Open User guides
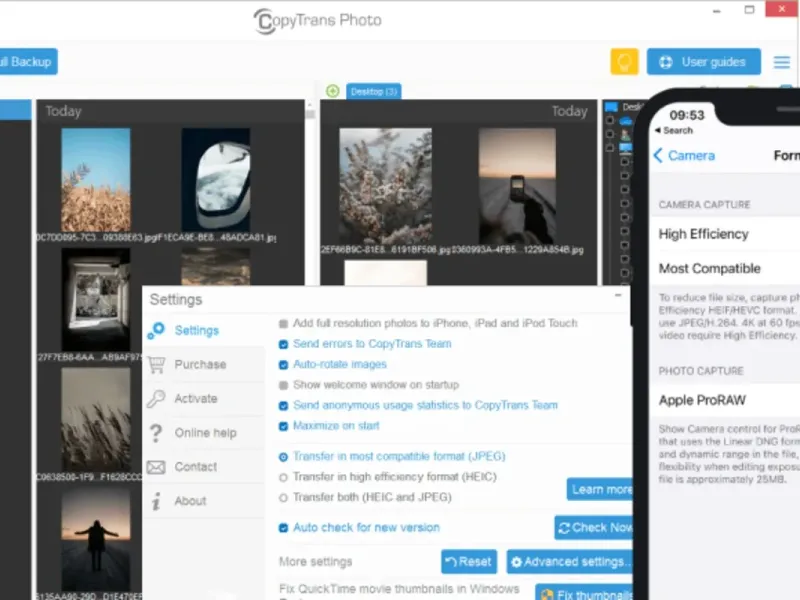800x600 pixels. 704,62
